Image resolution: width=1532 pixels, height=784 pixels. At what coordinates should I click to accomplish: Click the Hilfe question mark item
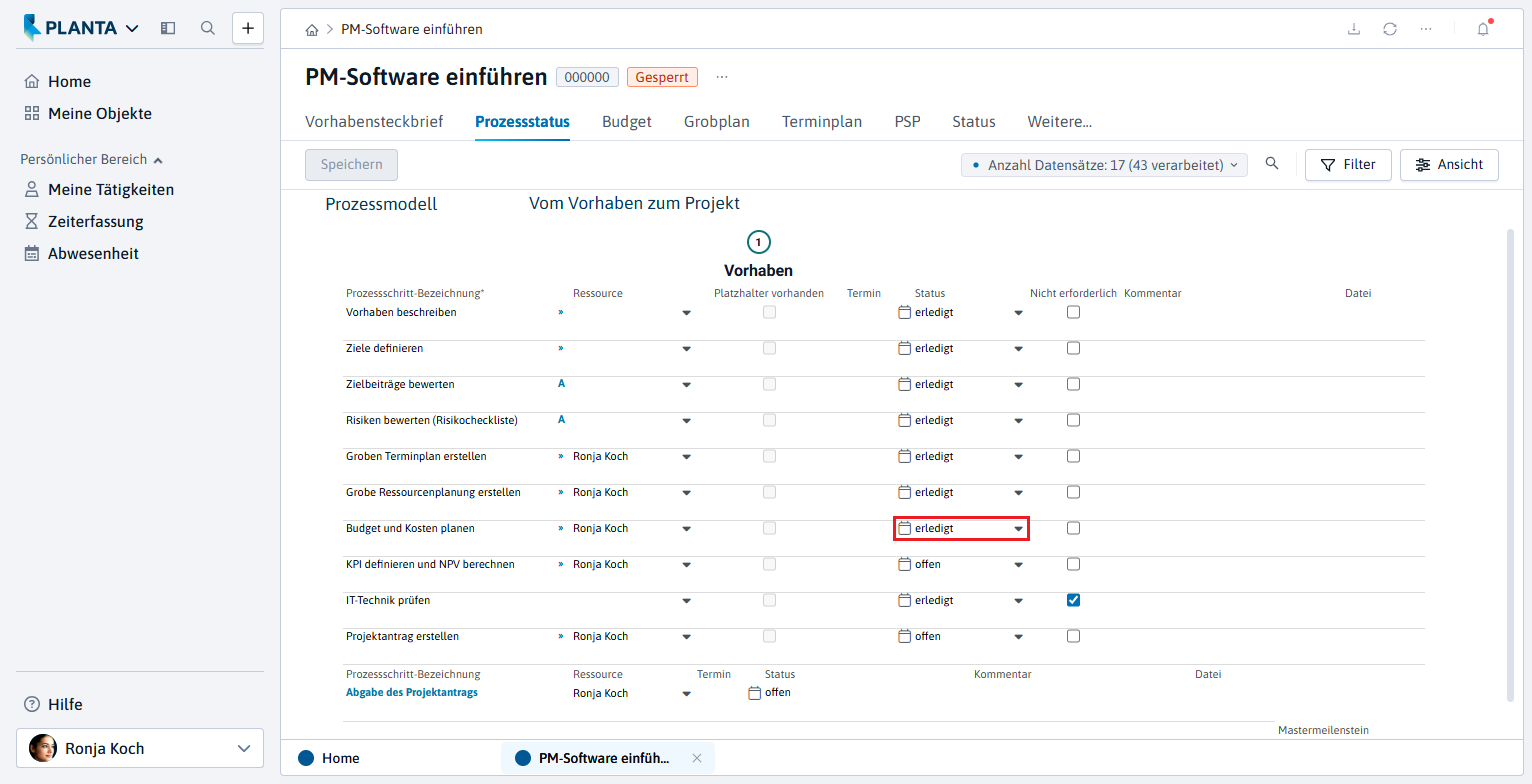(53, 704)
